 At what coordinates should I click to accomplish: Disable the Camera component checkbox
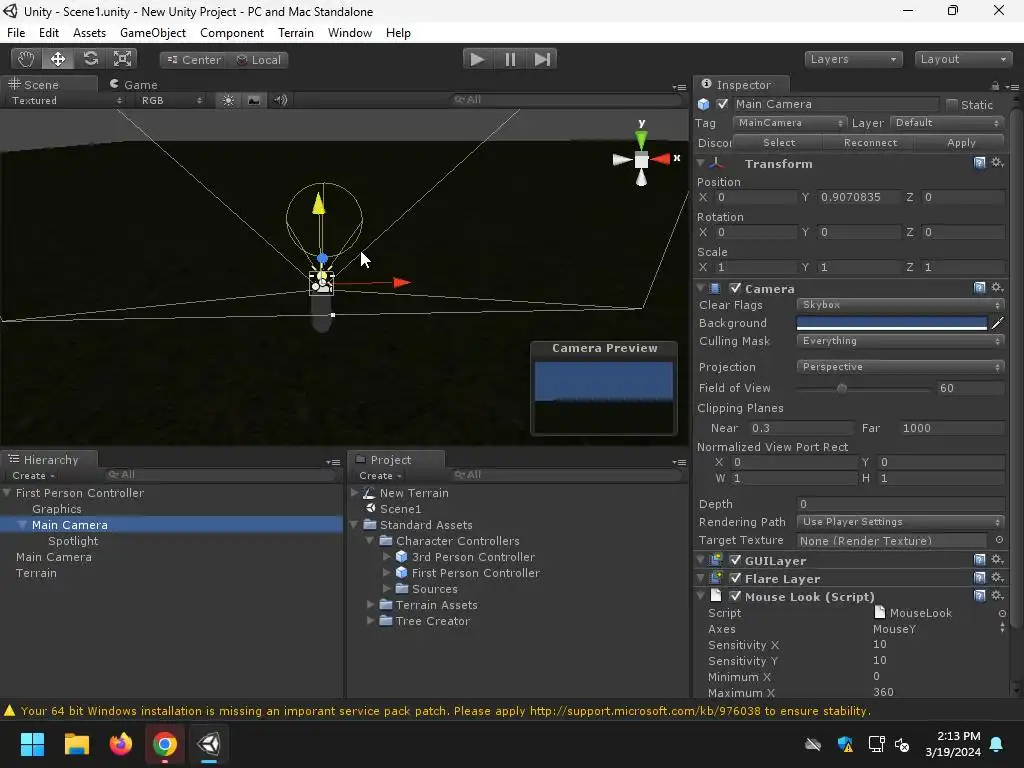pos(735,288)
